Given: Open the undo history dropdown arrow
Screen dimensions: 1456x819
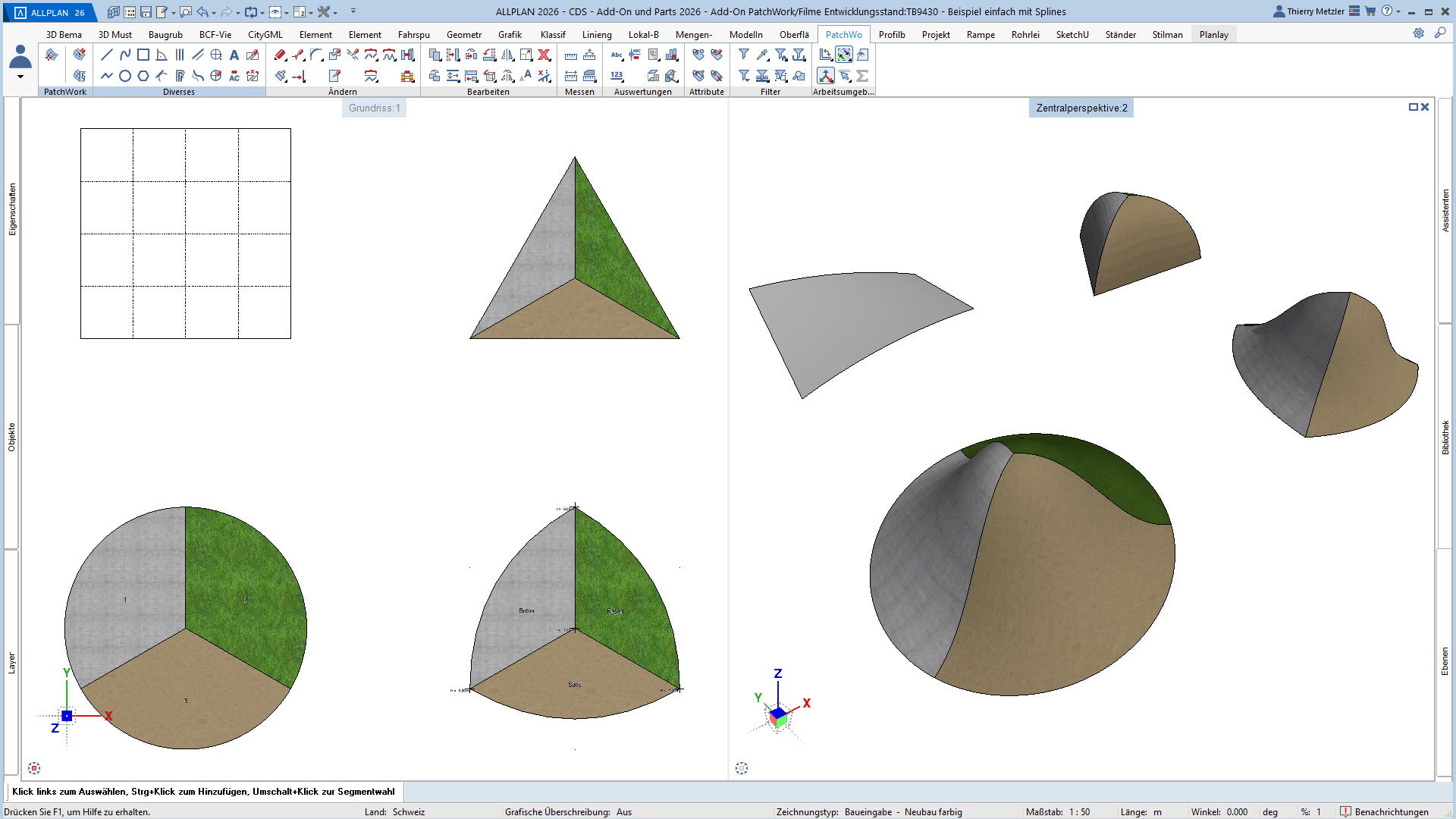Looking at the screenshot, I should (x=214, y=12).
